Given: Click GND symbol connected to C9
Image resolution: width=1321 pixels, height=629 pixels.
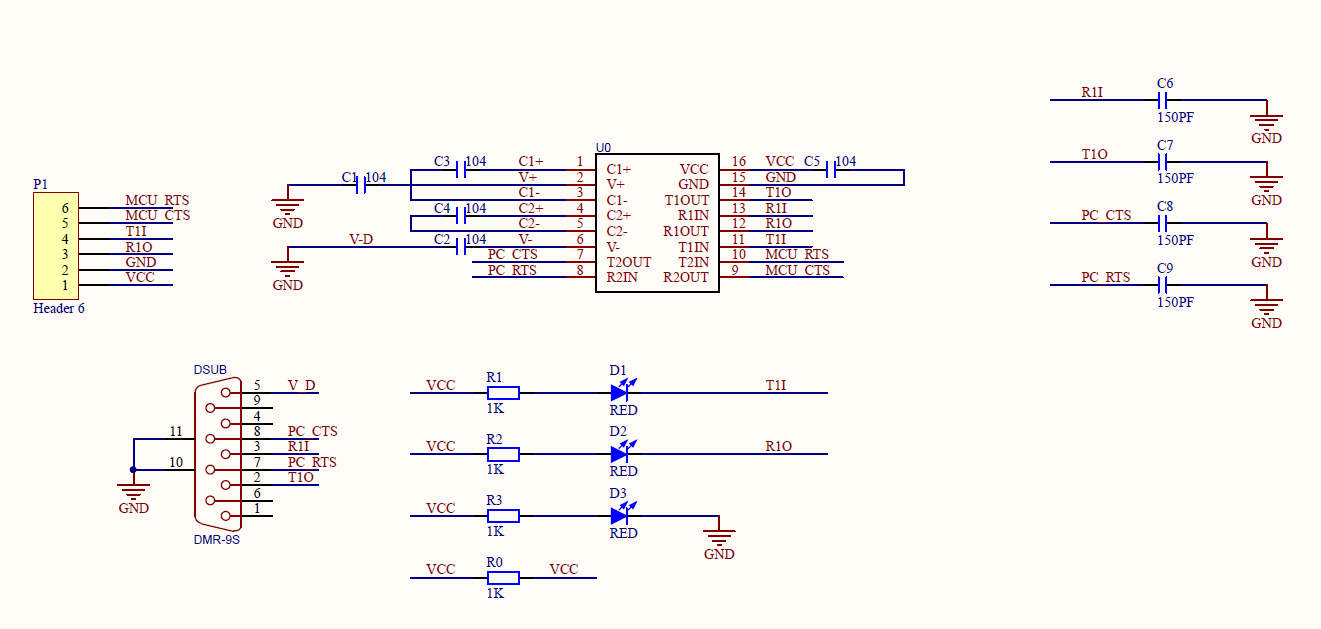Looking at the screenshot, I should tap(1266, 308).
